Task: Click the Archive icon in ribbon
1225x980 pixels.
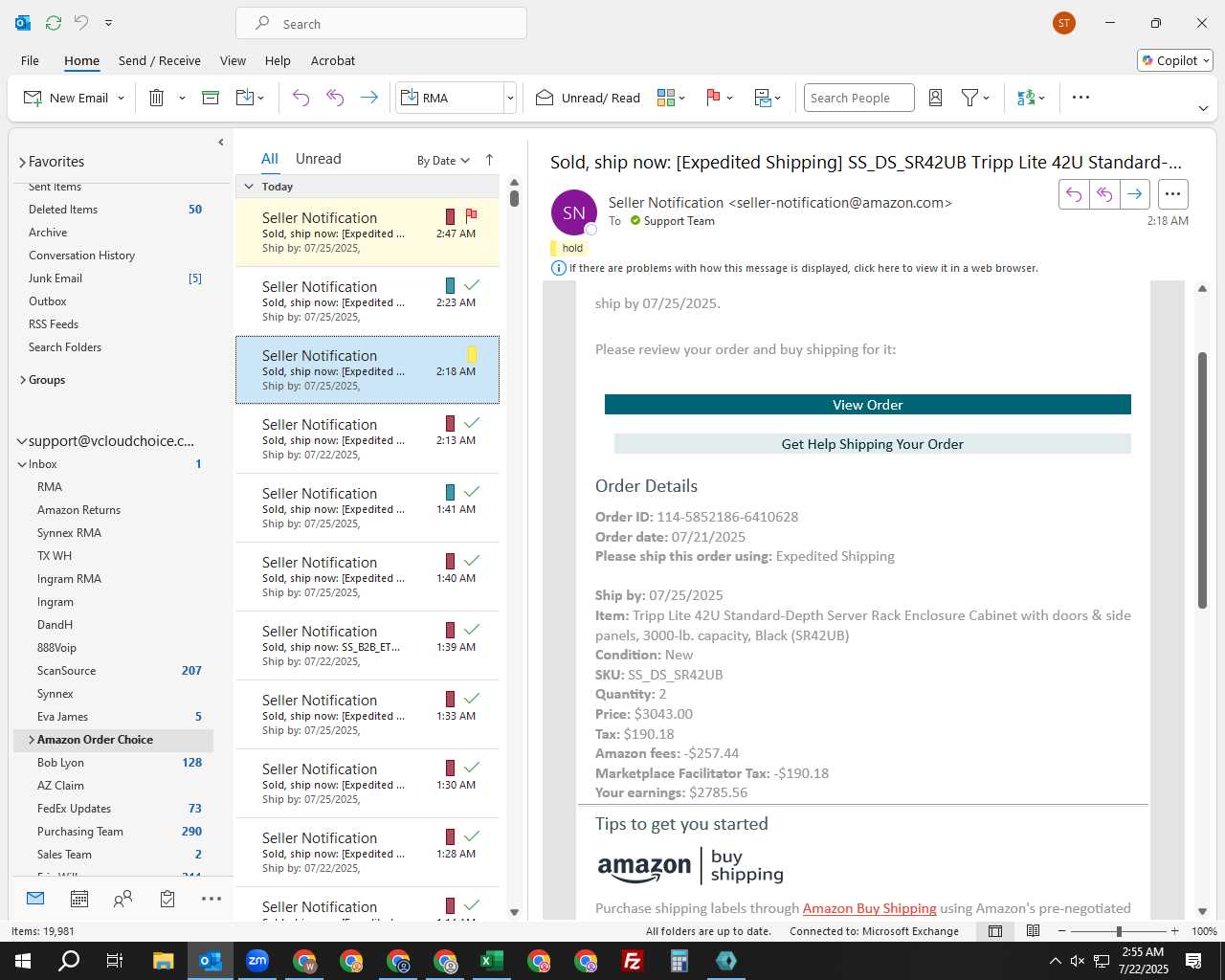Action: point(211,98)
